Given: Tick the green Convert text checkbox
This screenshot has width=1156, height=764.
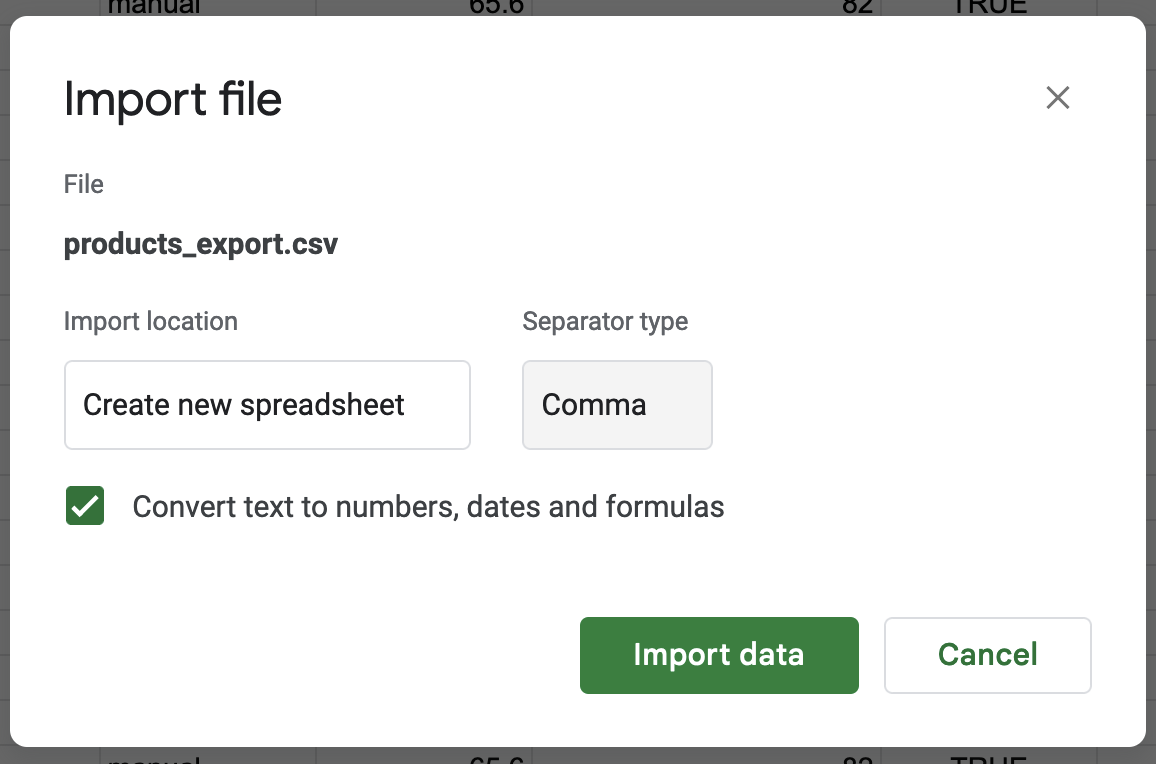Looking at the screenshot, I should pyautogui.click(x=85, y=506).
